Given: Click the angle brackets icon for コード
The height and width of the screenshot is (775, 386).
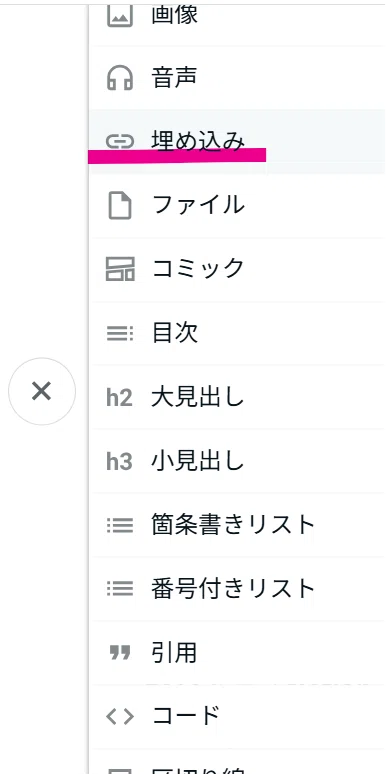Looking at the screenshot, I should click(x=120, y=716).
